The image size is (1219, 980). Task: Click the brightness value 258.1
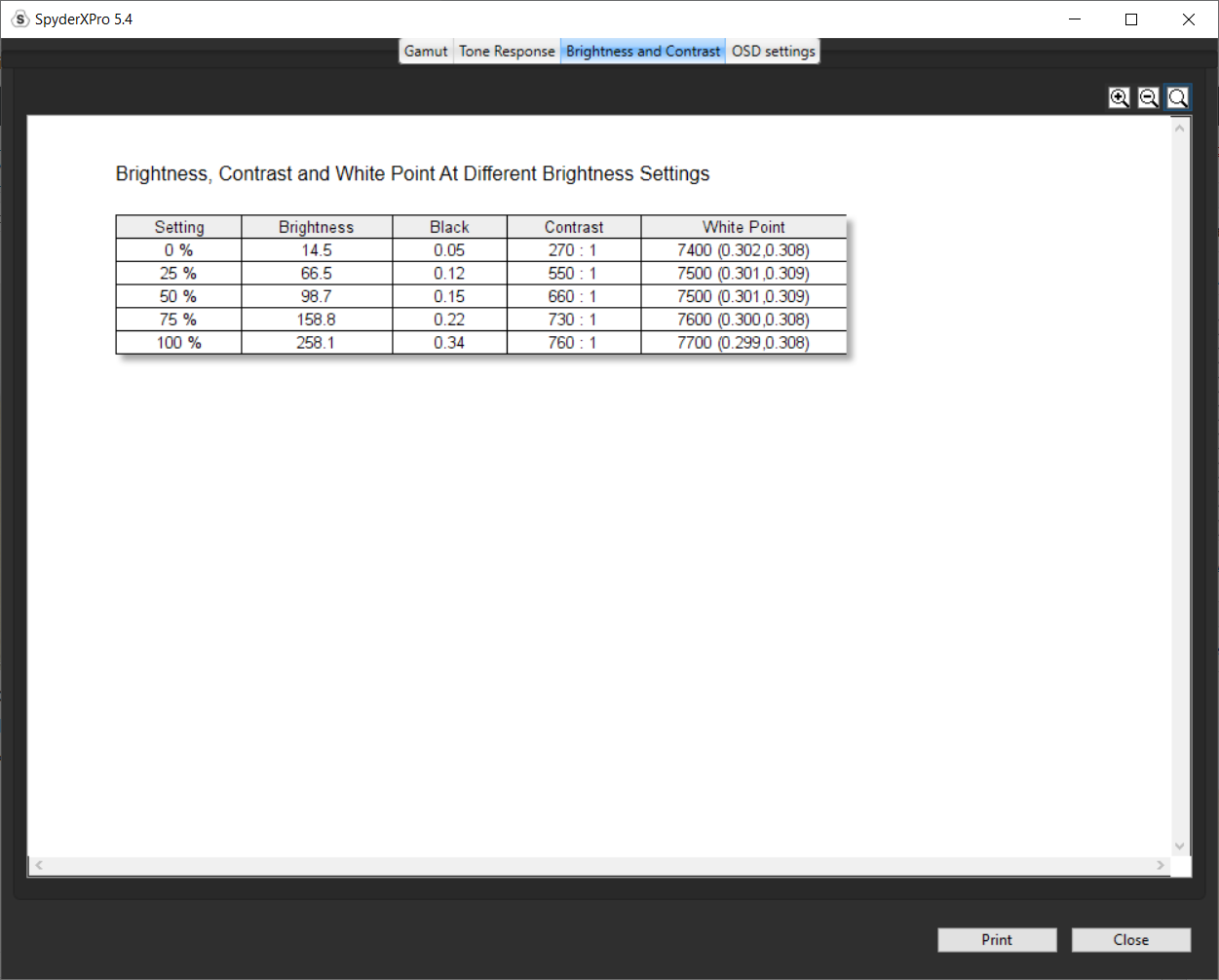317,343
